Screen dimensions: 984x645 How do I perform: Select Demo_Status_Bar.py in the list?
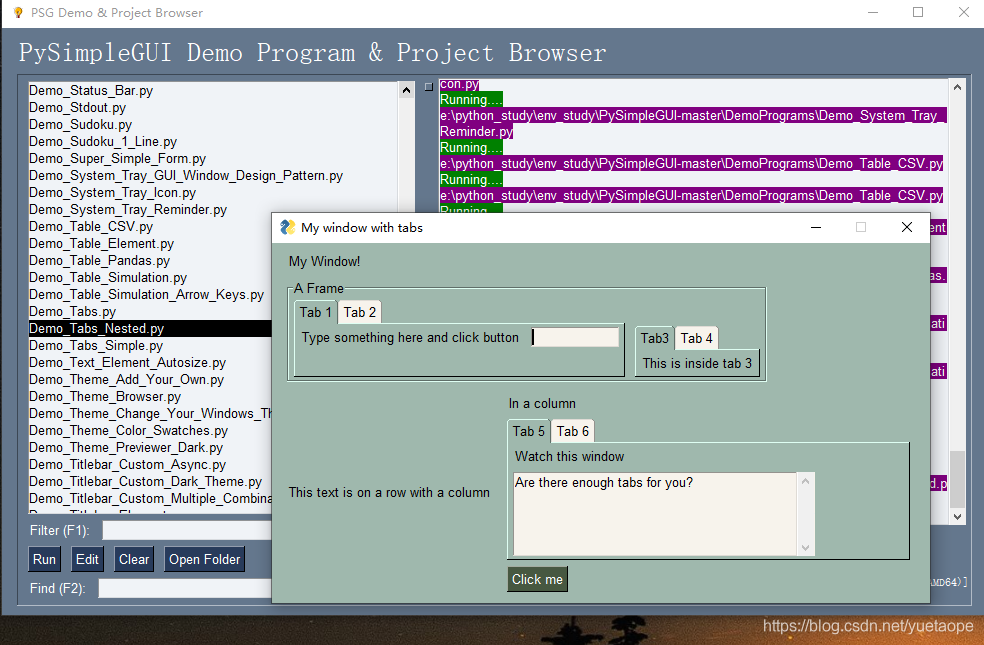click(91, 90)
